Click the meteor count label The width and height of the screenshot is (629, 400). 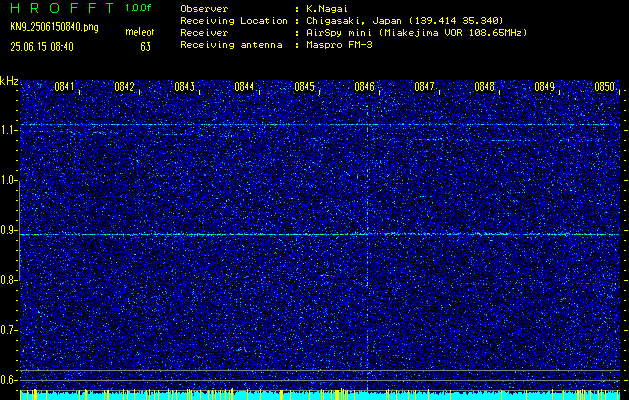pyautogui.click(x=140, y=32)
